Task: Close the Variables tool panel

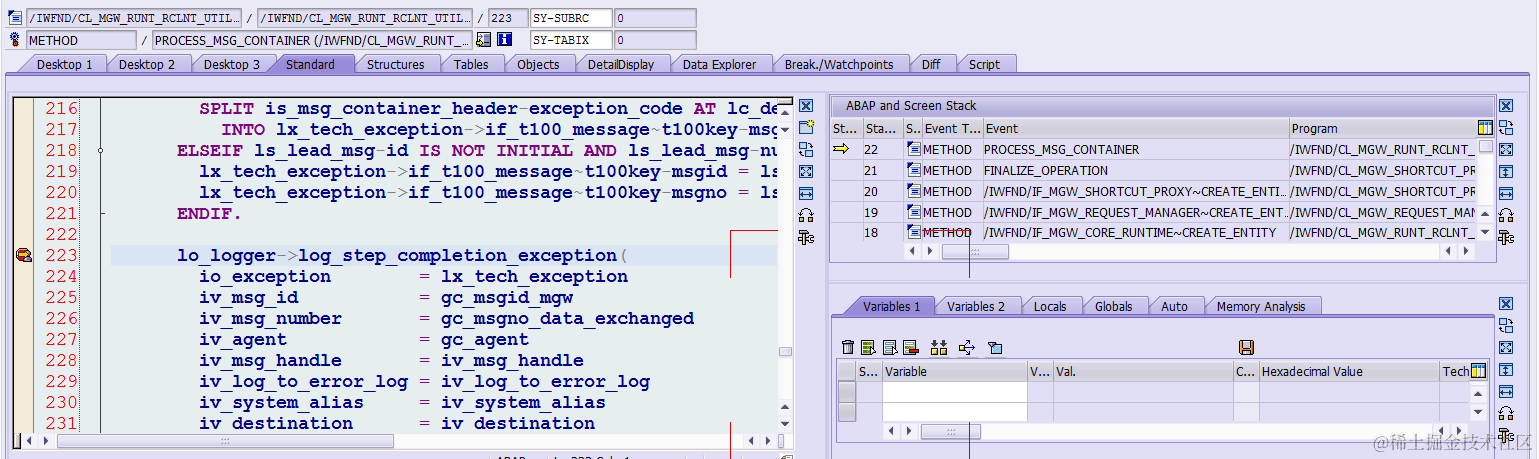Action: tap(1507, 303)
